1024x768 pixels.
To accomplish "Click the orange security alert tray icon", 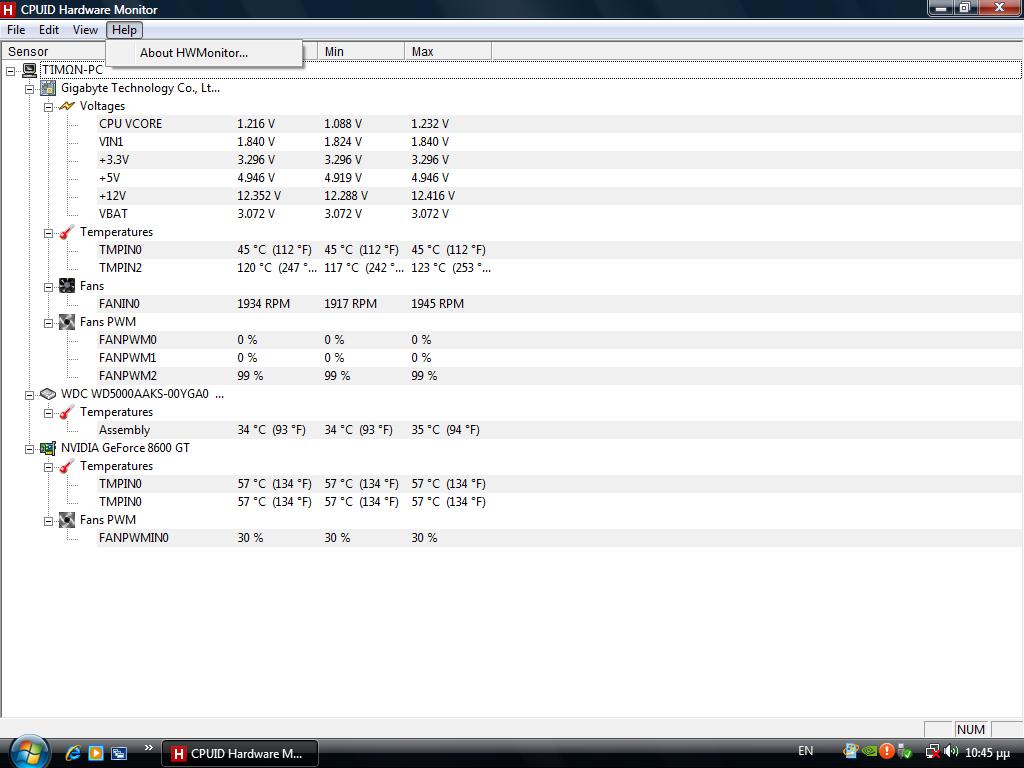I will pyautogui.click(x=887, y=751).
